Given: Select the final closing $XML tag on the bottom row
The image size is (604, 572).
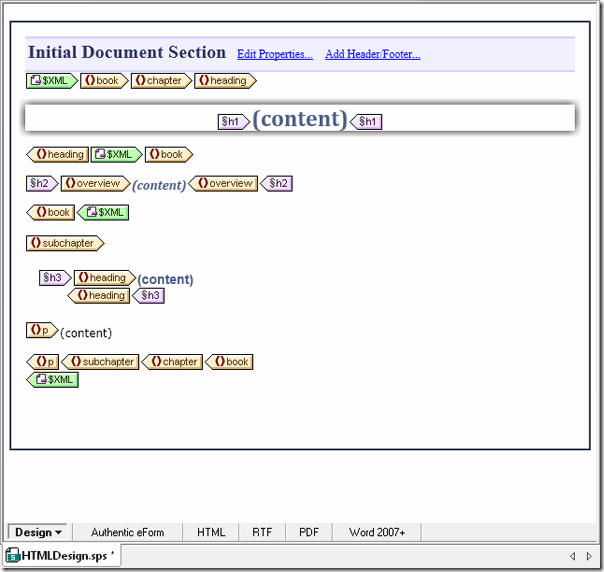Looking at the screenshot, I should pos(52,380).
